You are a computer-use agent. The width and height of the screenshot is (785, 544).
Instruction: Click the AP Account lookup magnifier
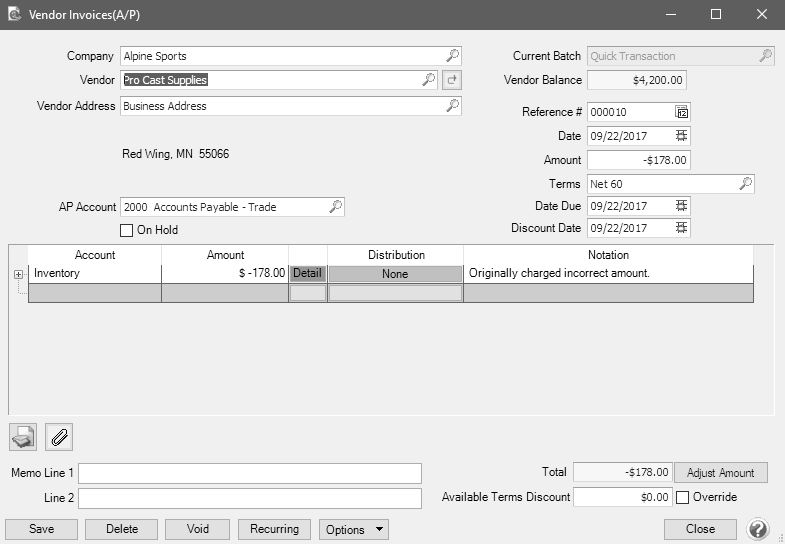tap(335, 207)
